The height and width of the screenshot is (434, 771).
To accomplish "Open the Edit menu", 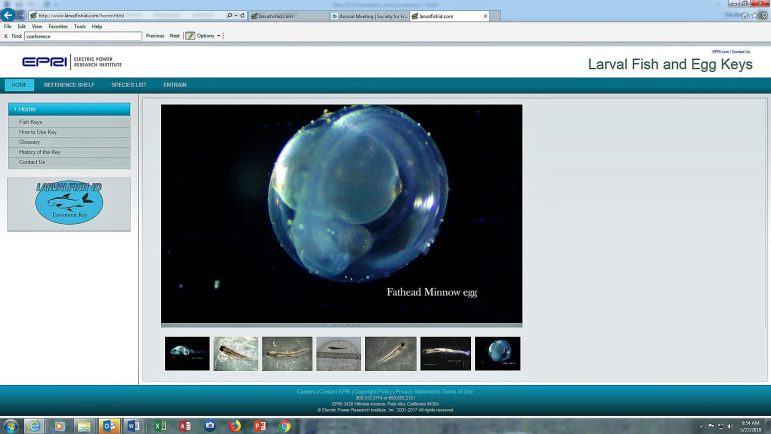I will [22, 27].
